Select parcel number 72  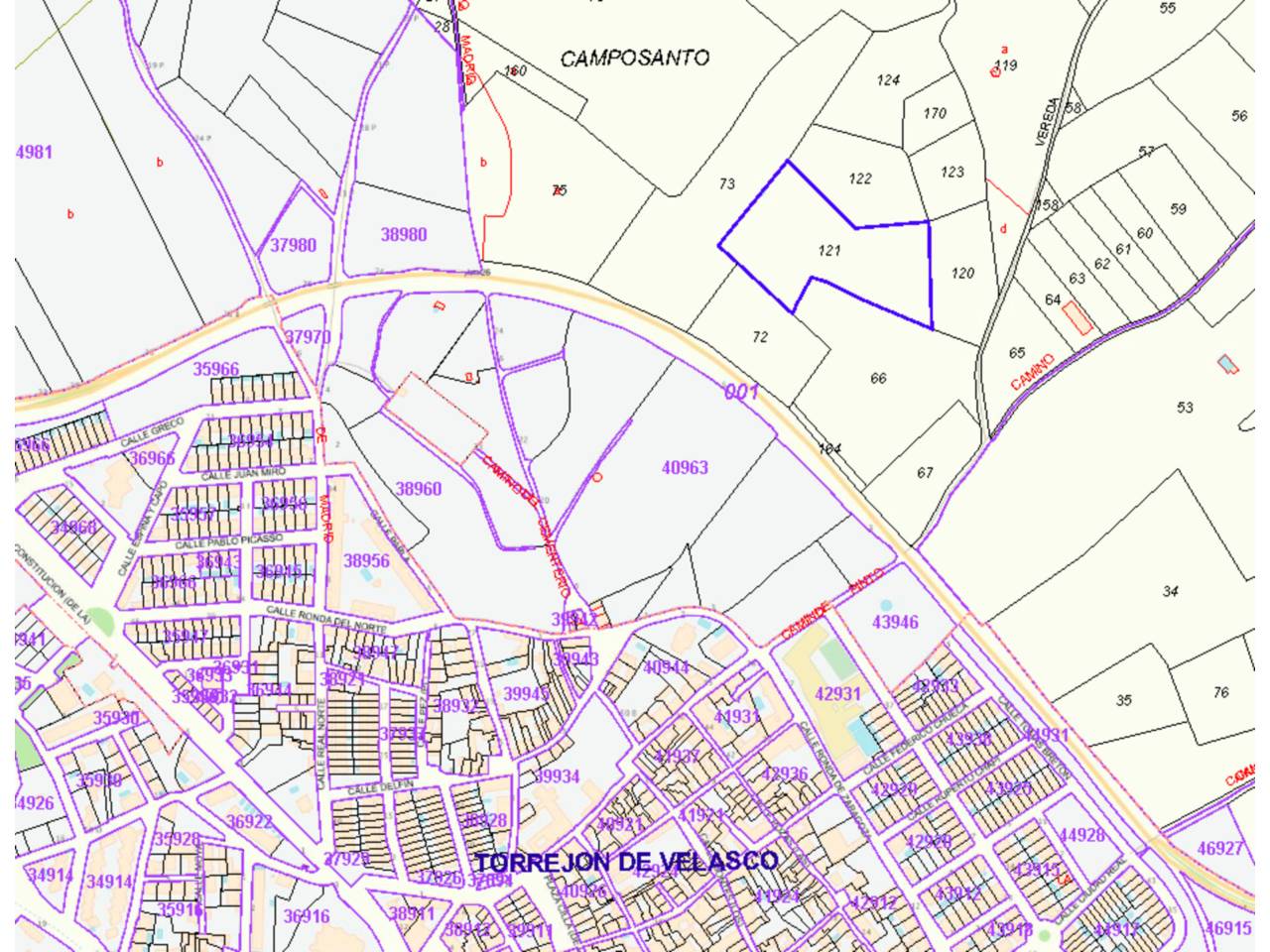760,337
